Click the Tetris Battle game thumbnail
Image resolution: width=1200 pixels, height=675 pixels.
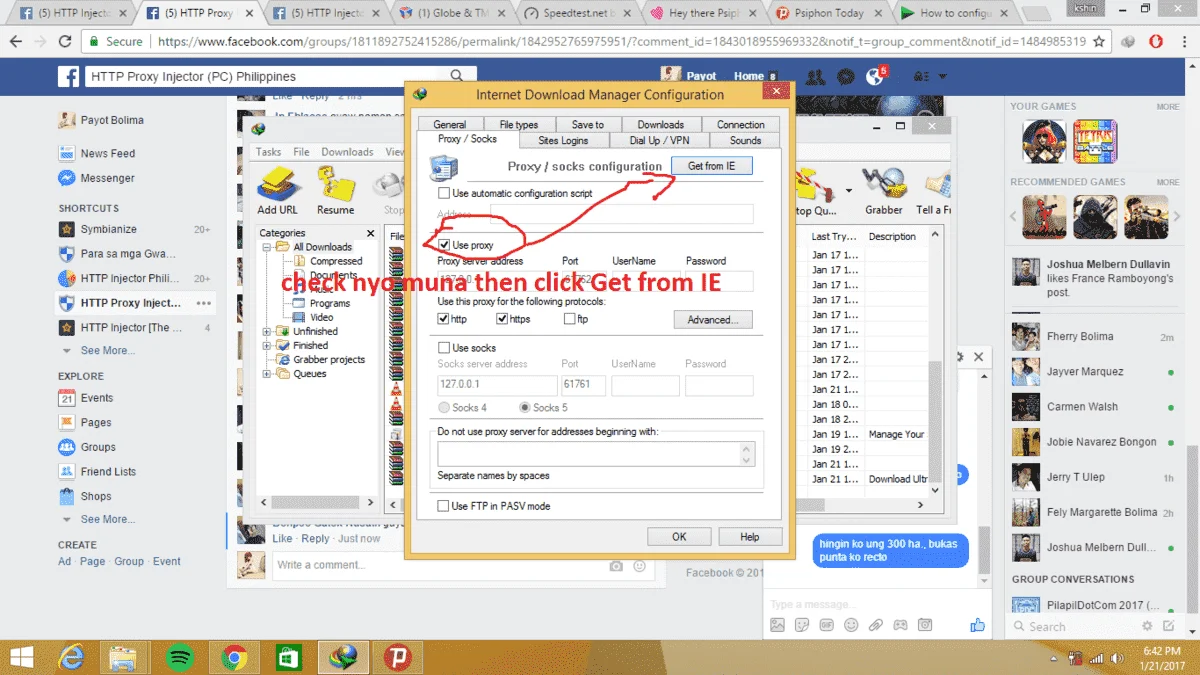point(1095,141)
